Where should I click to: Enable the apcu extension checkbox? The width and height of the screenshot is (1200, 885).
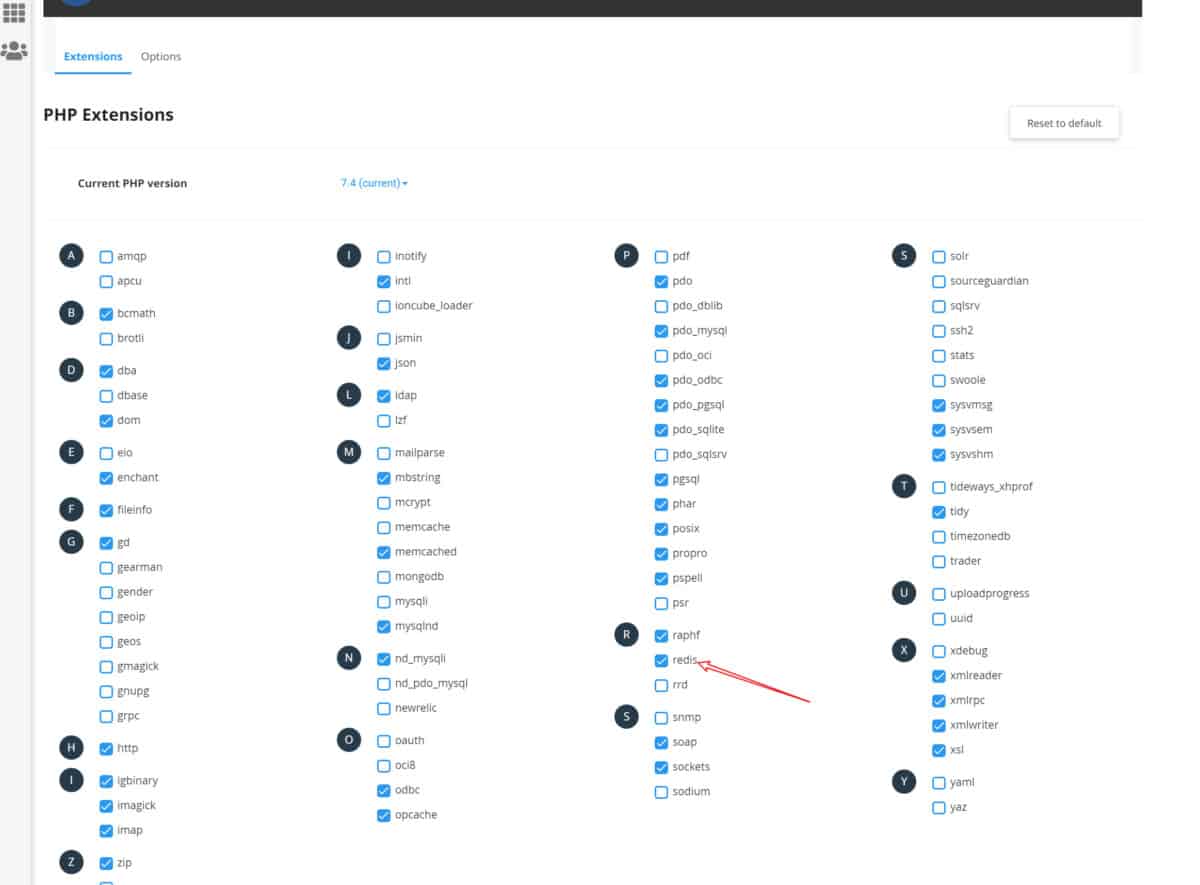click(x=106, y=282)
